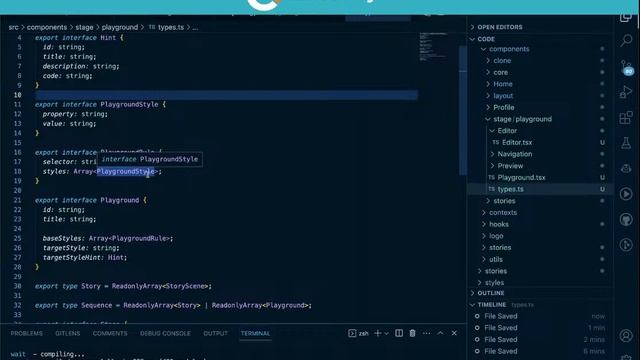
Task: Expand the Preview folder
Action: [x=510, y=166]
